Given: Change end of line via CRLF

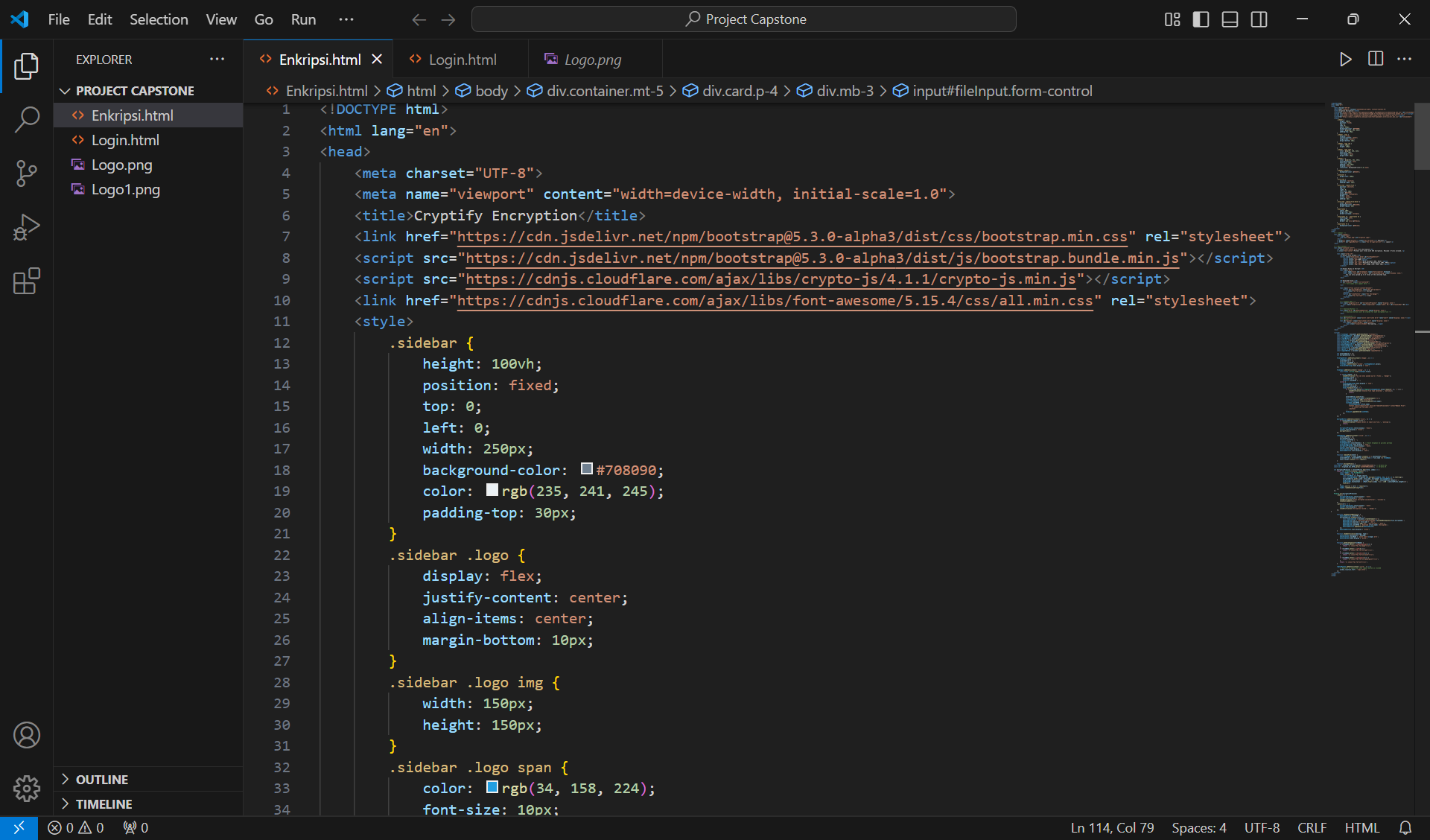Looking at the screenshot, I should (1312, 827).
